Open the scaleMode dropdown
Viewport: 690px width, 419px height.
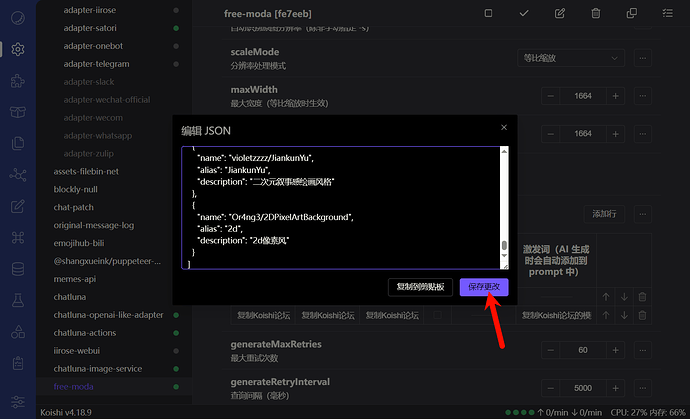pos(573,58)
